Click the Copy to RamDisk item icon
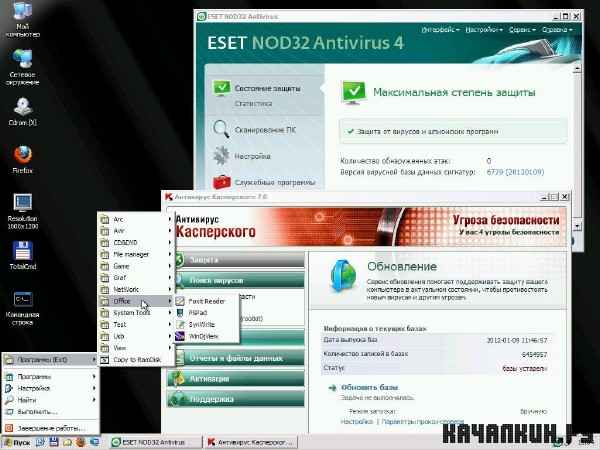This screenshot has height=450, width=600. [x=104, y=360]
